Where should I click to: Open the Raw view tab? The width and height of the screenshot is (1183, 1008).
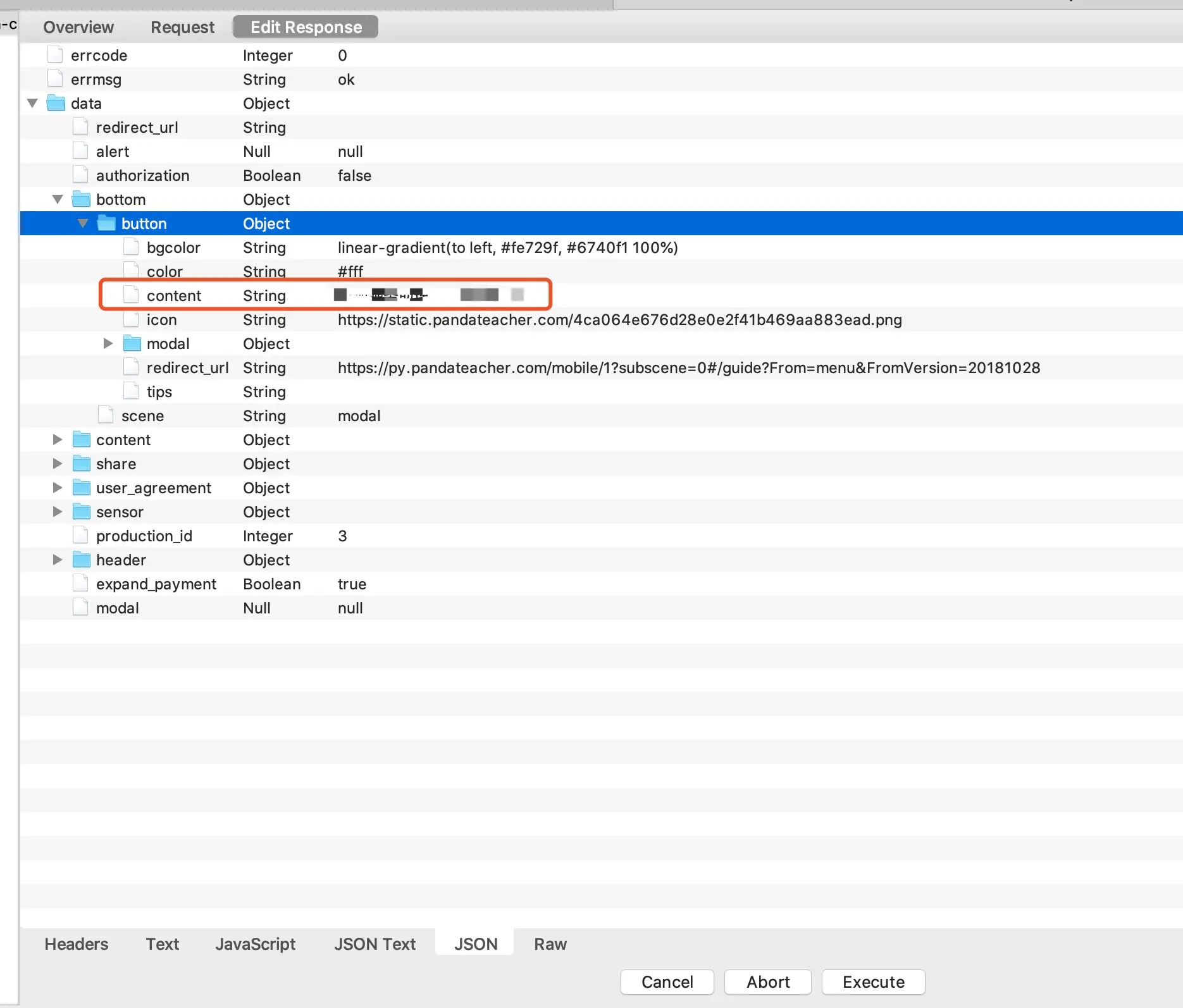click(550, 944)
